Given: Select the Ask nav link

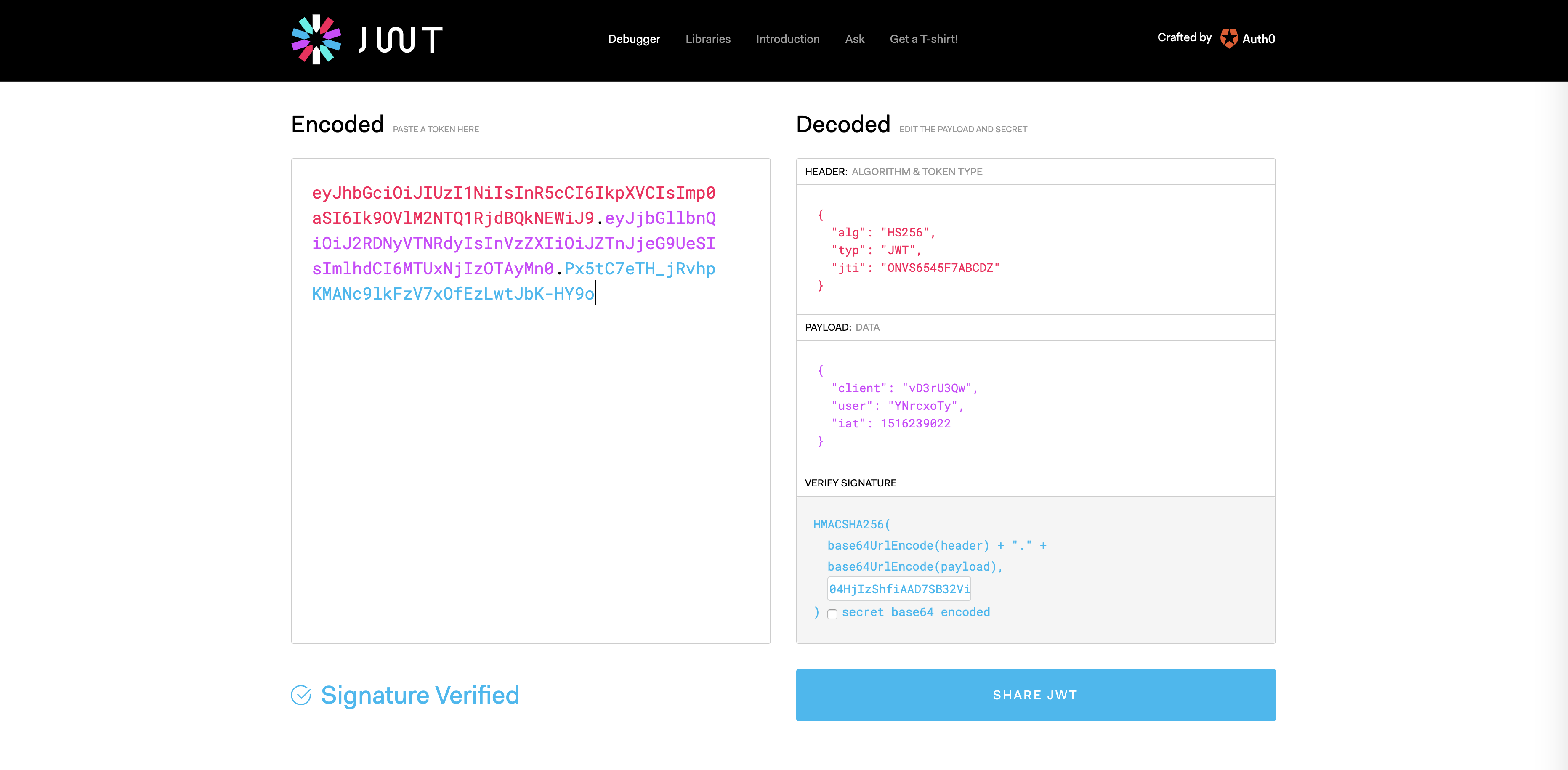Looking at the screenshot, I should (x=854, y=39).
